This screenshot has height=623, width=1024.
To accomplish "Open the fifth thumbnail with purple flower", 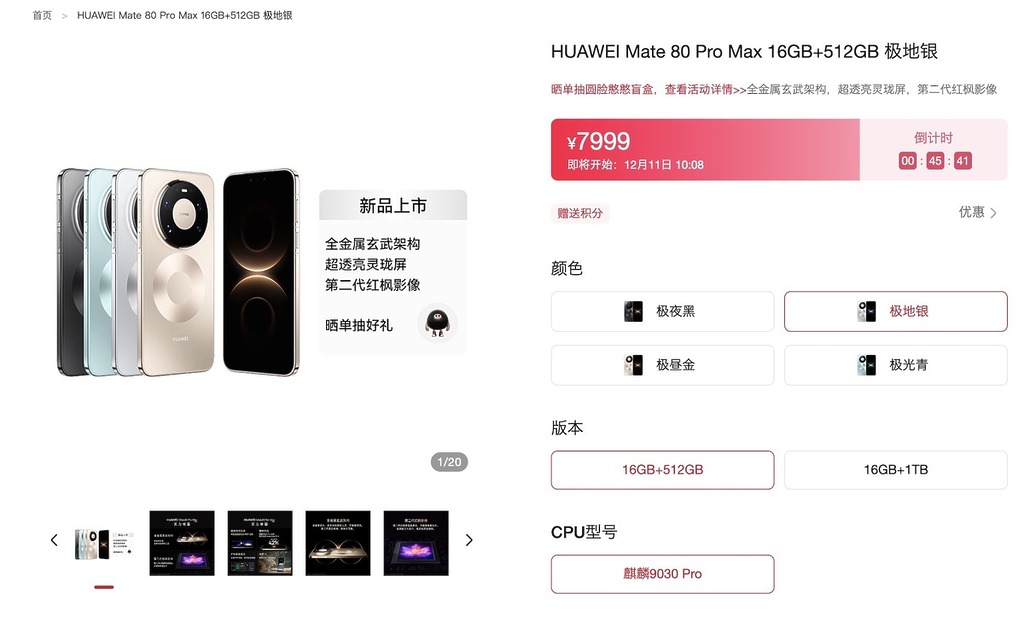I will coord(416,543).
